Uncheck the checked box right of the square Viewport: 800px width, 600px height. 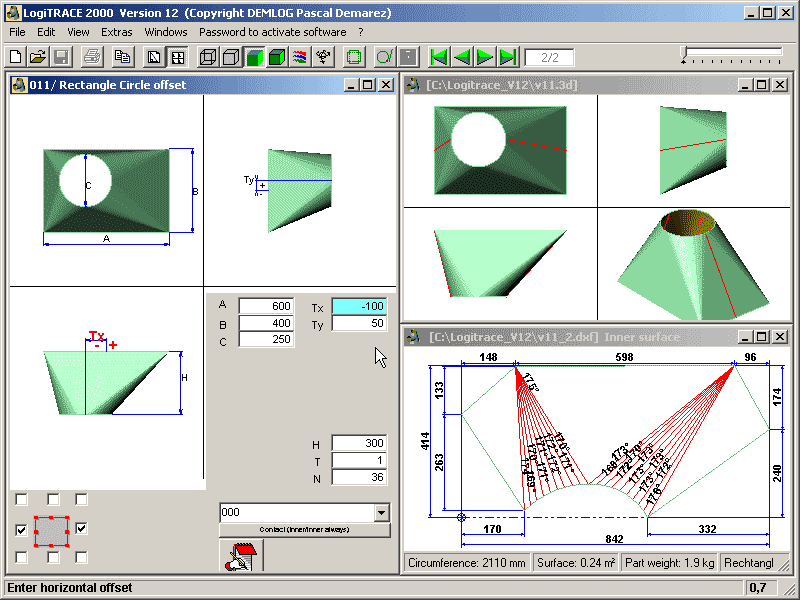[x=81, y=528]
